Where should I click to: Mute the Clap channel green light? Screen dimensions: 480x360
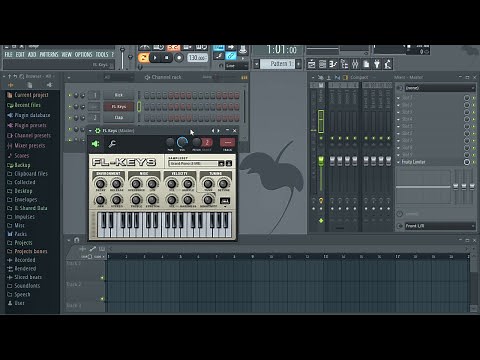[x=70, y=118]
